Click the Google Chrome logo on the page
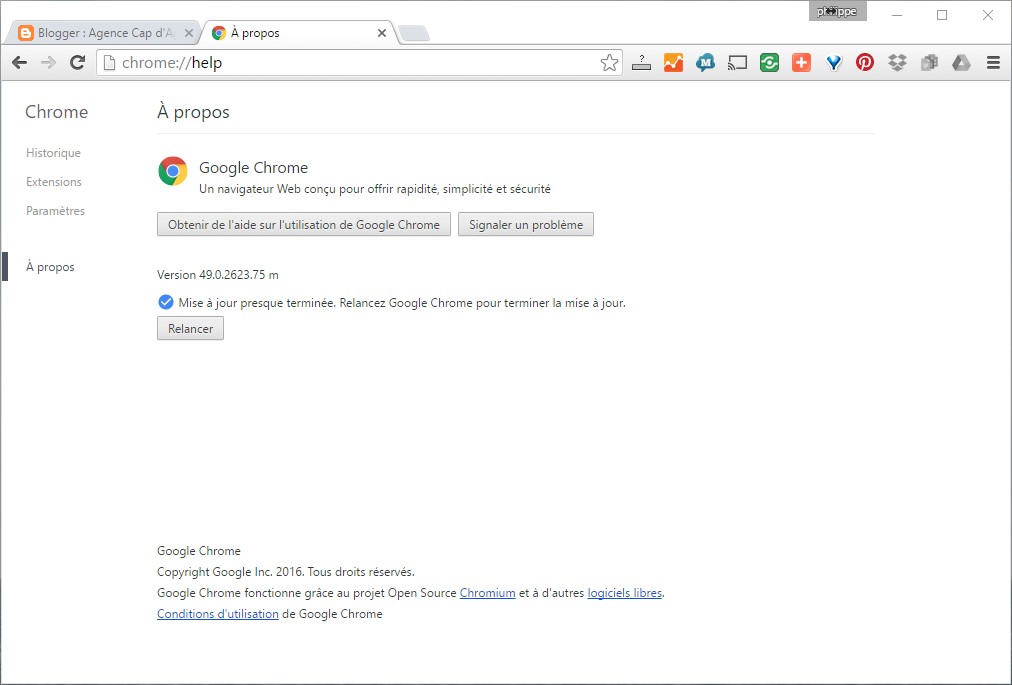The image size is (1012, 685). click(x=172, y=171)
